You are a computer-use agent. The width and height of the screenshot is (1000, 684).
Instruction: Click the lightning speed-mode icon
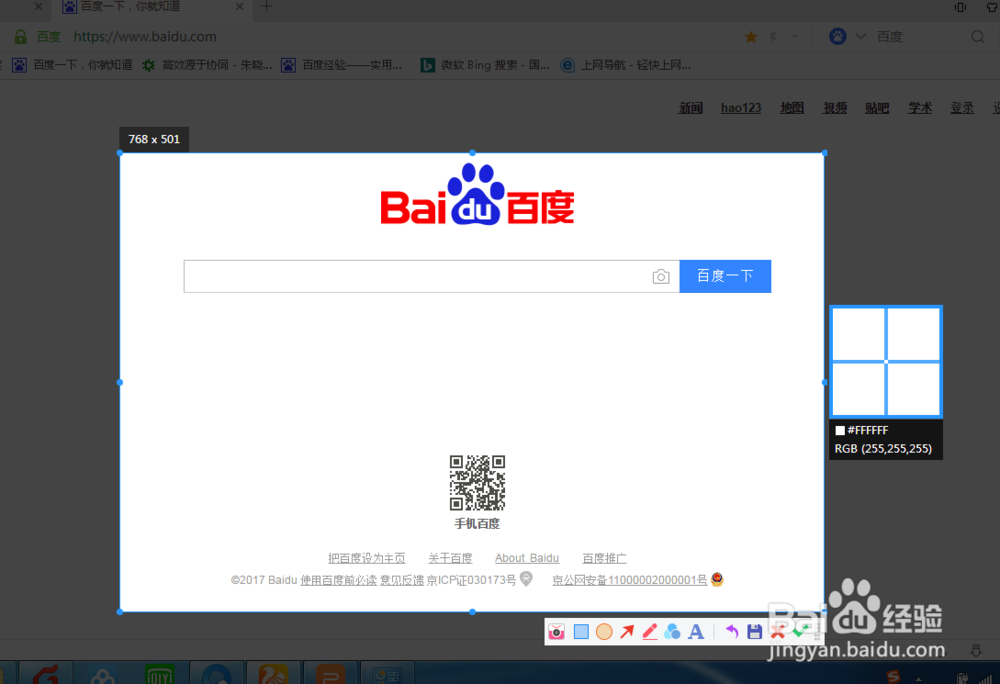(774, 37)
